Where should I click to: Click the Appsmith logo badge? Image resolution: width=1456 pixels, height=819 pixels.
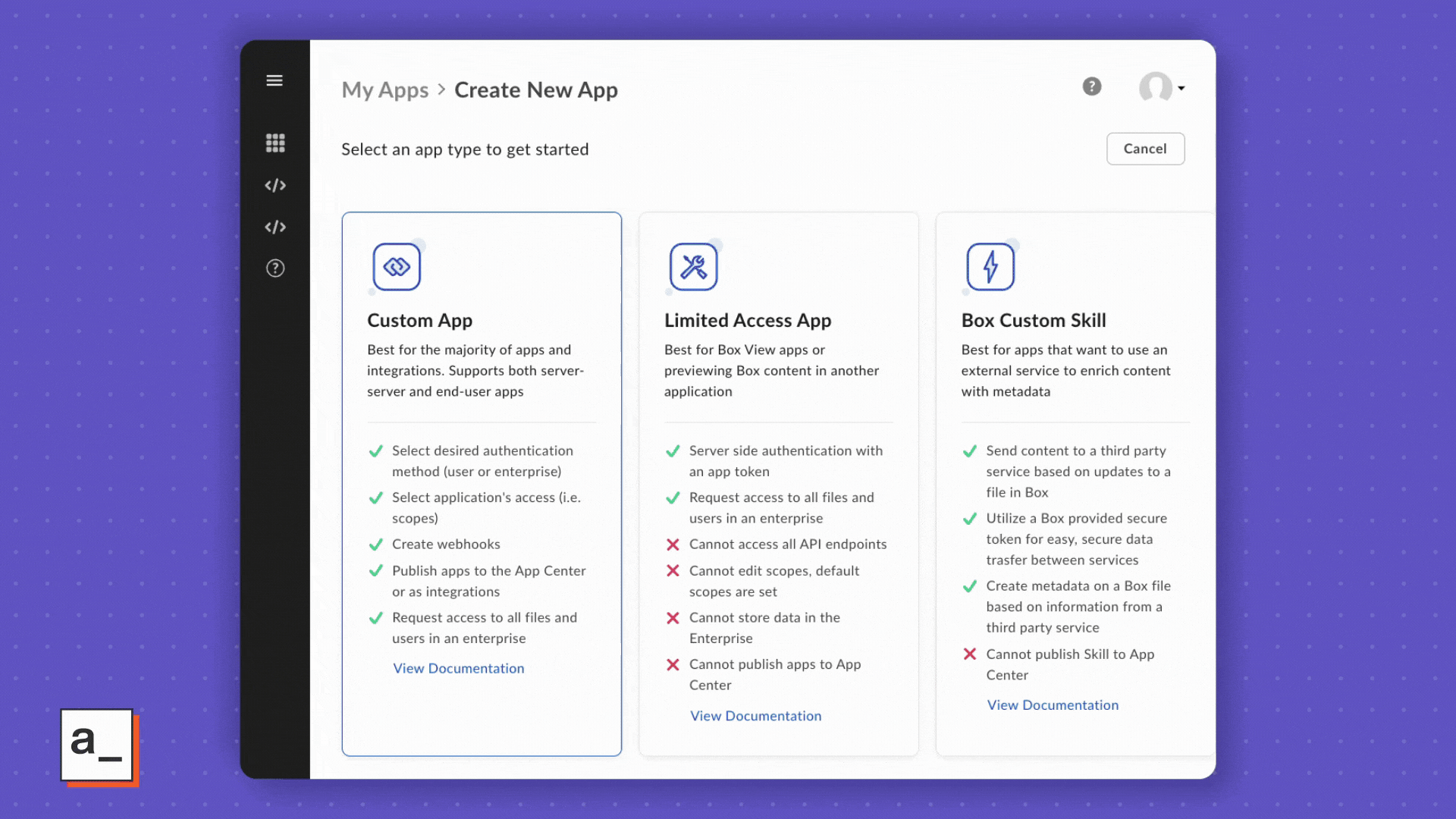(x=99, y=747)
